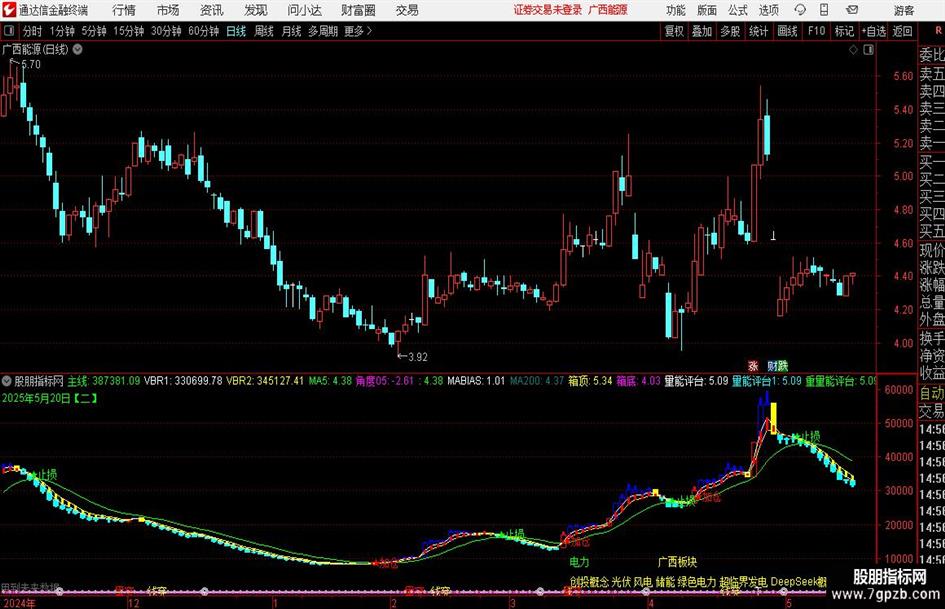This screenshot has height=609, width=945.
Task: Click the 广西板块 sector label
Action: (677, 562)
